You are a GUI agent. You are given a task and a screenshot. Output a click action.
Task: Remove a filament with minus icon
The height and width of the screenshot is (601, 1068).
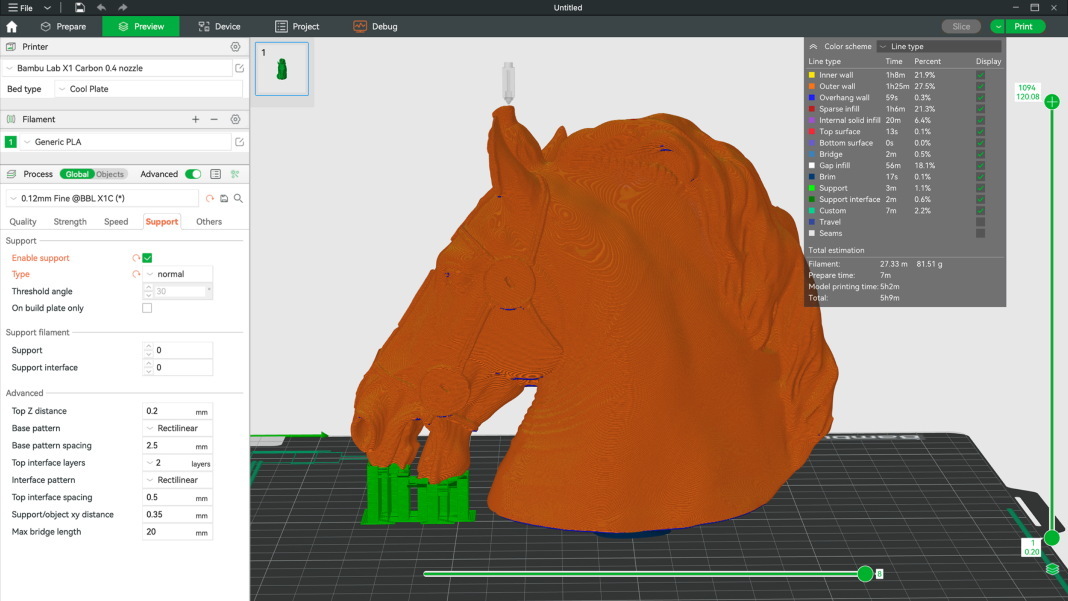point(214,119)
